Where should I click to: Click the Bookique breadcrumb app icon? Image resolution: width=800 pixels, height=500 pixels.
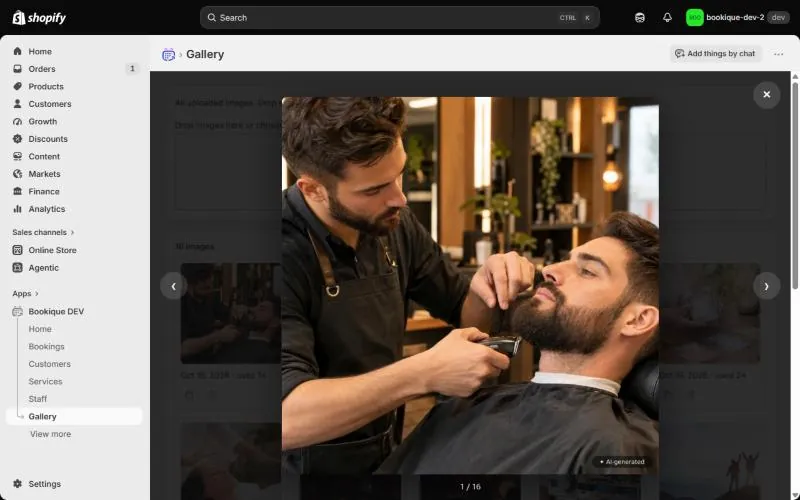[168, 55]
